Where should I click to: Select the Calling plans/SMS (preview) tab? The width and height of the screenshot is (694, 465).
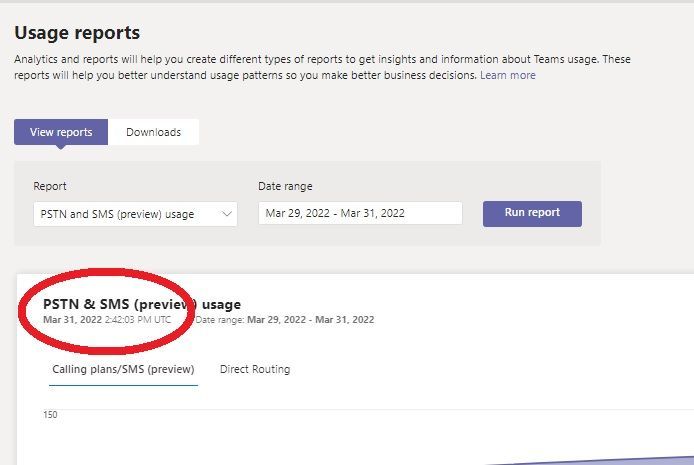point(123,369)
